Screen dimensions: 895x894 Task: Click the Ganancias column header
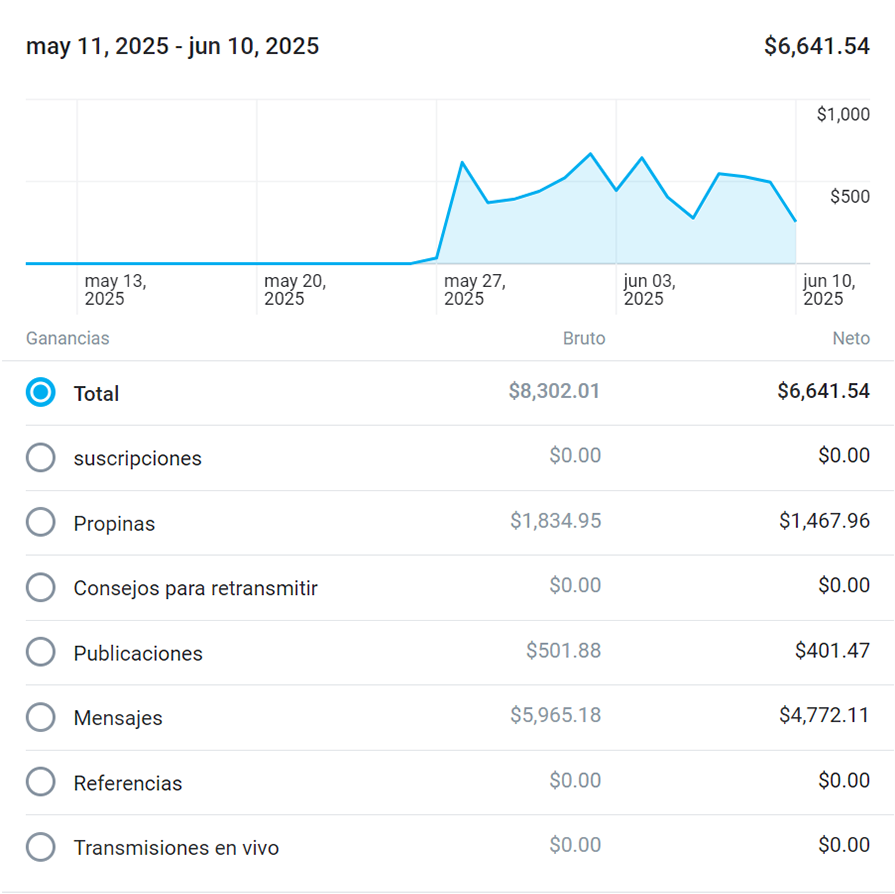[68, 338]
